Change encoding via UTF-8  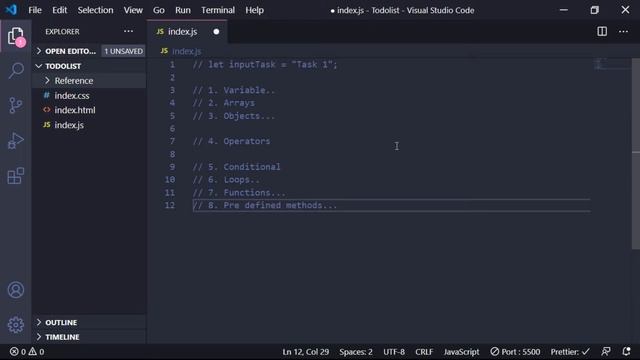[x=394, y=351]
